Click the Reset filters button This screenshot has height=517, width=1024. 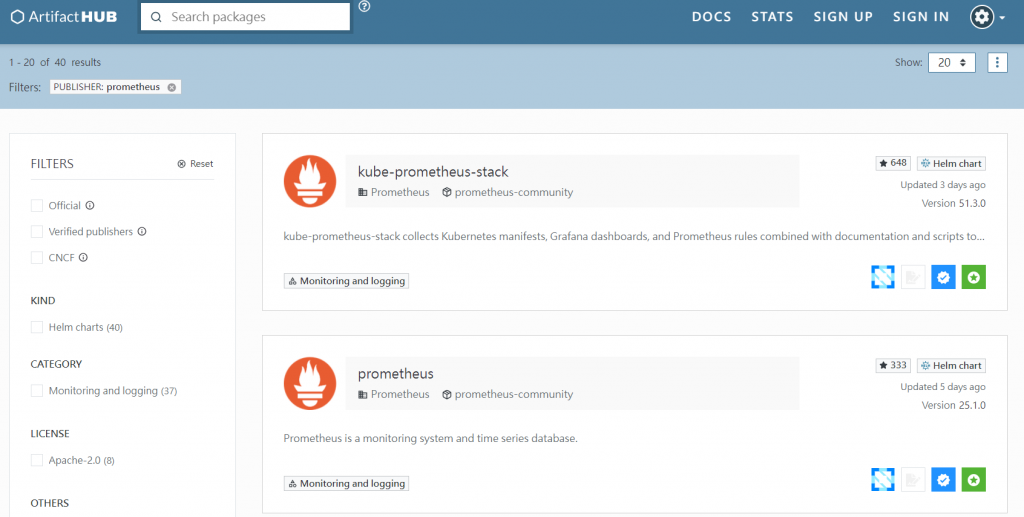click(195, 164)
